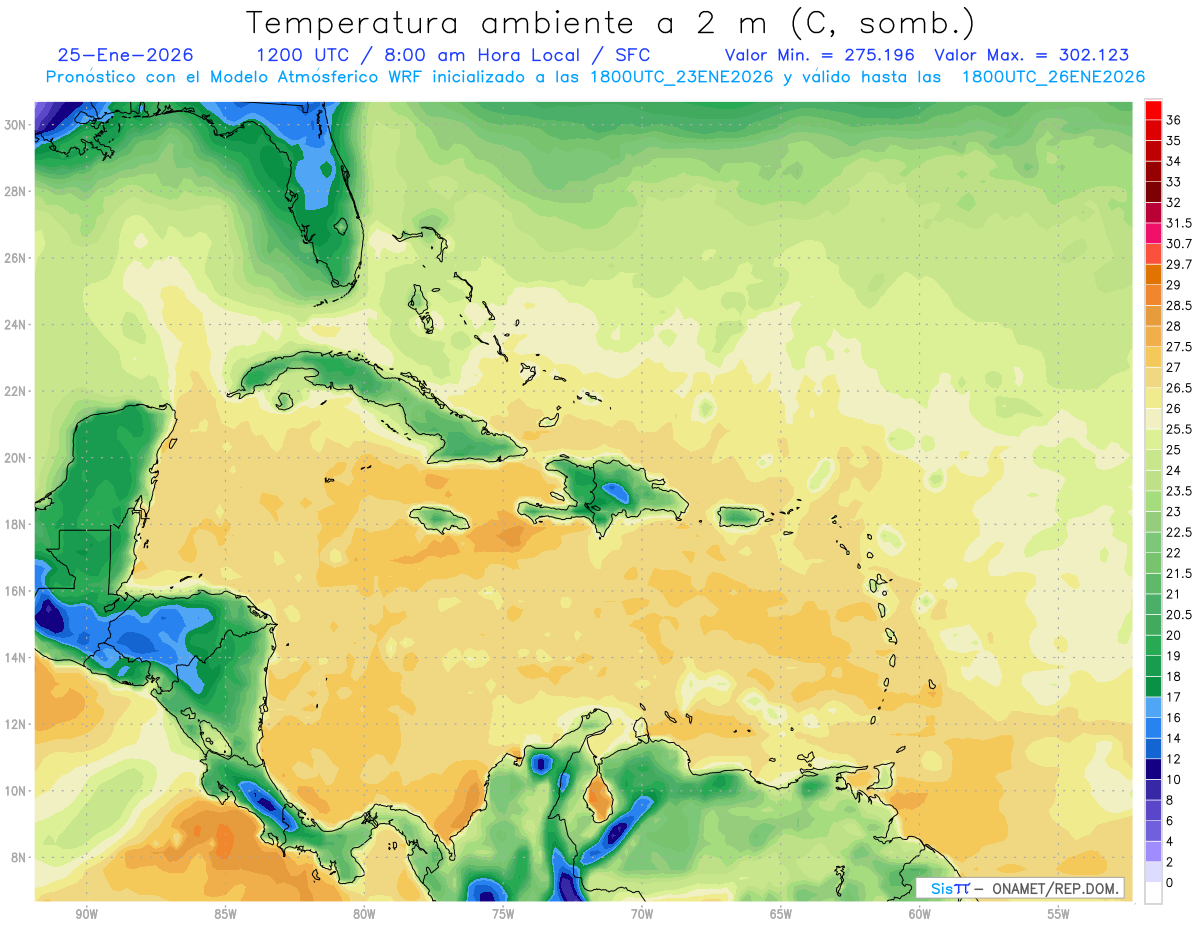Click the light blue swatch between legend values 17 and 16
1200x927 pixels.
click(x=1153, y=707)
